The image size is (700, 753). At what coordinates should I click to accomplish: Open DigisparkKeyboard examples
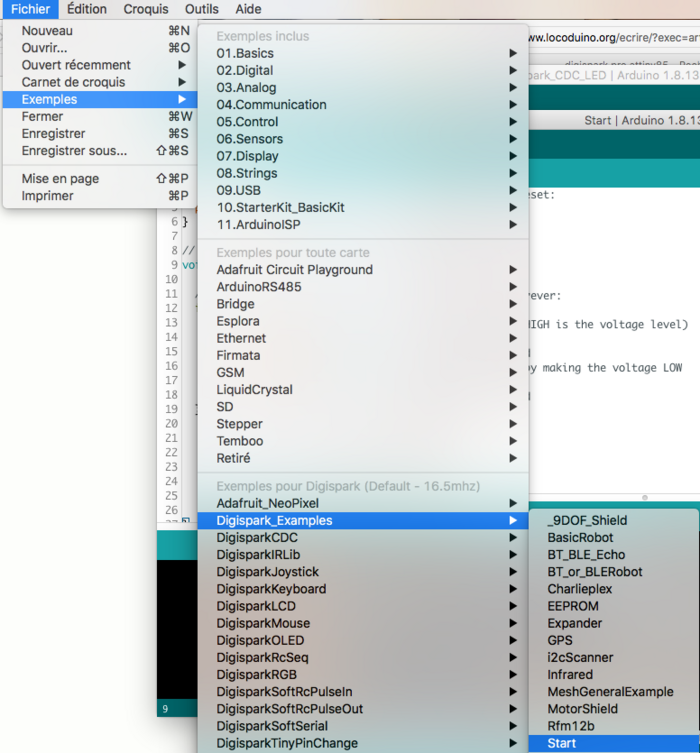[363, 589]
